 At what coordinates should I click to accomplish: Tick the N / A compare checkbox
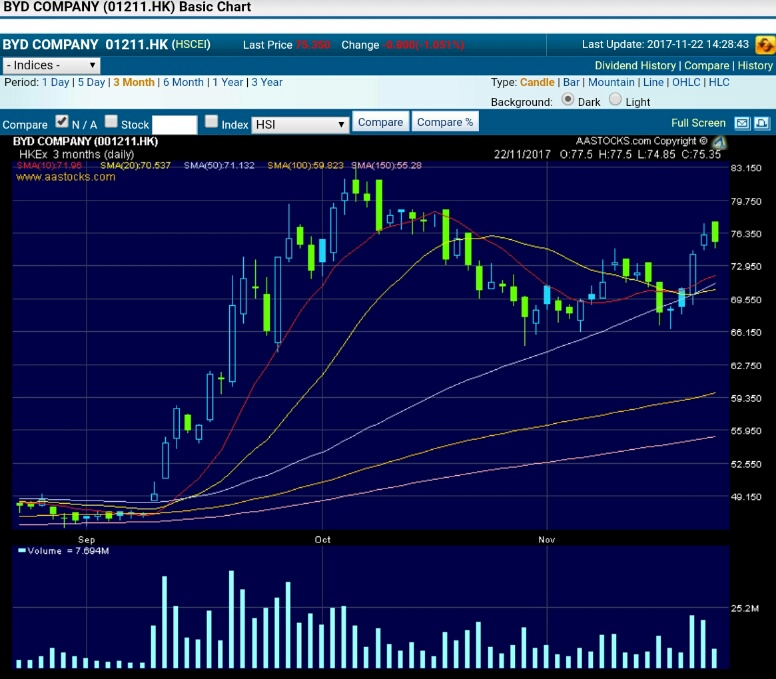62,121
